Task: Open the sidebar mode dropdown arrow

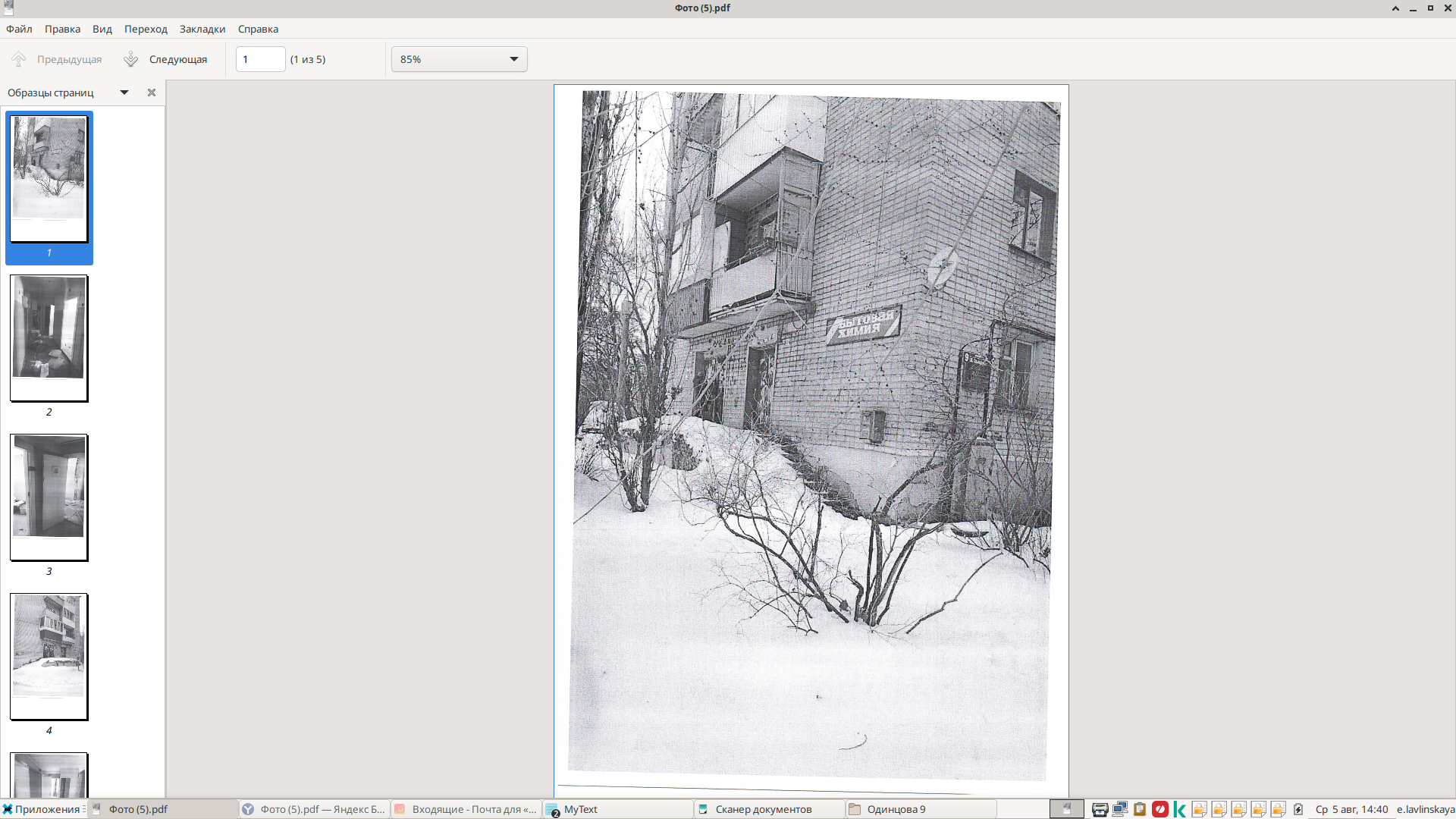Action: tap(124, 93)
